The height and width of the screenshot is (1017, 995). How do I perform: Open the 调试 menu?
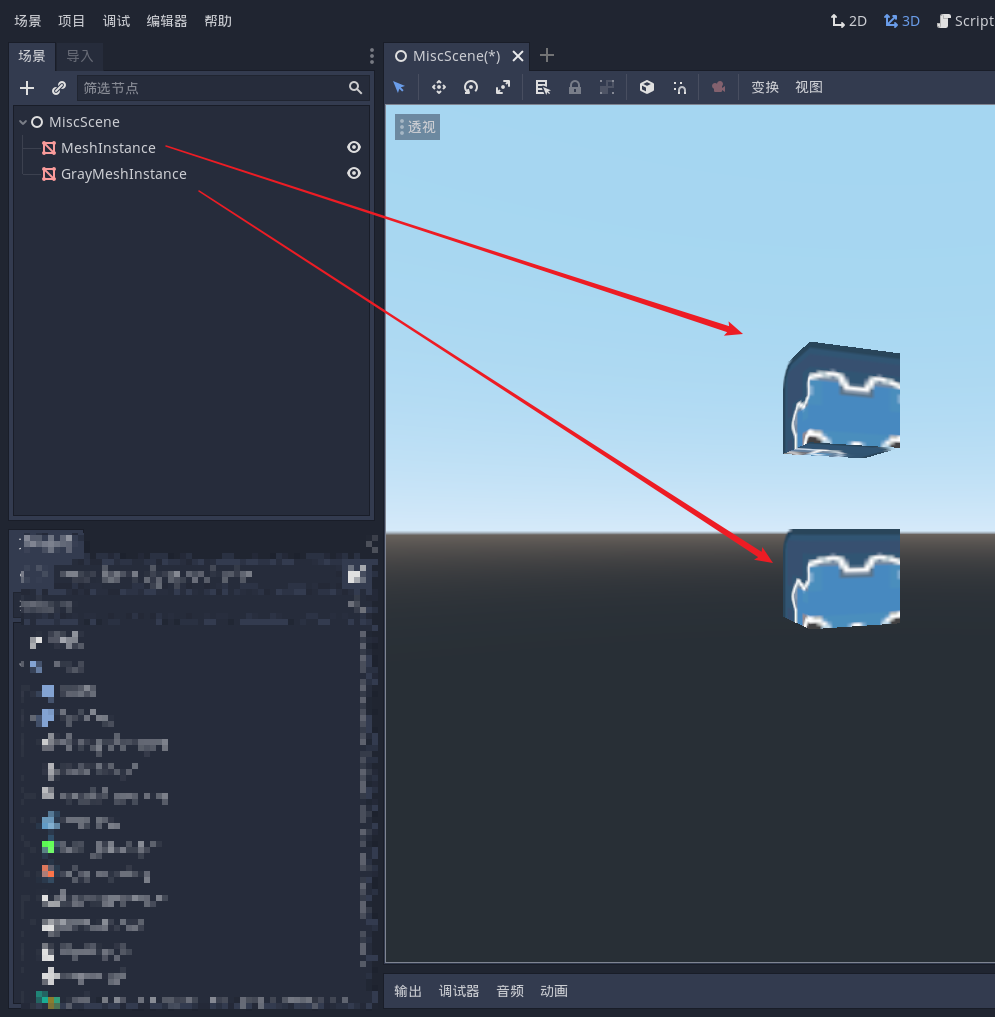(x=116, y=21)
